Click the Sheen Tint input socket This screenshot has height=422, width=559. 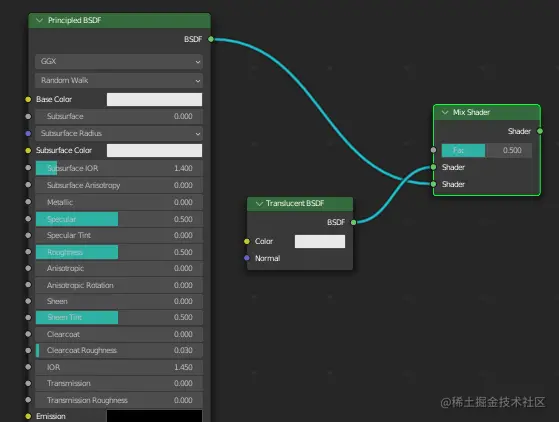click(28, 317)
